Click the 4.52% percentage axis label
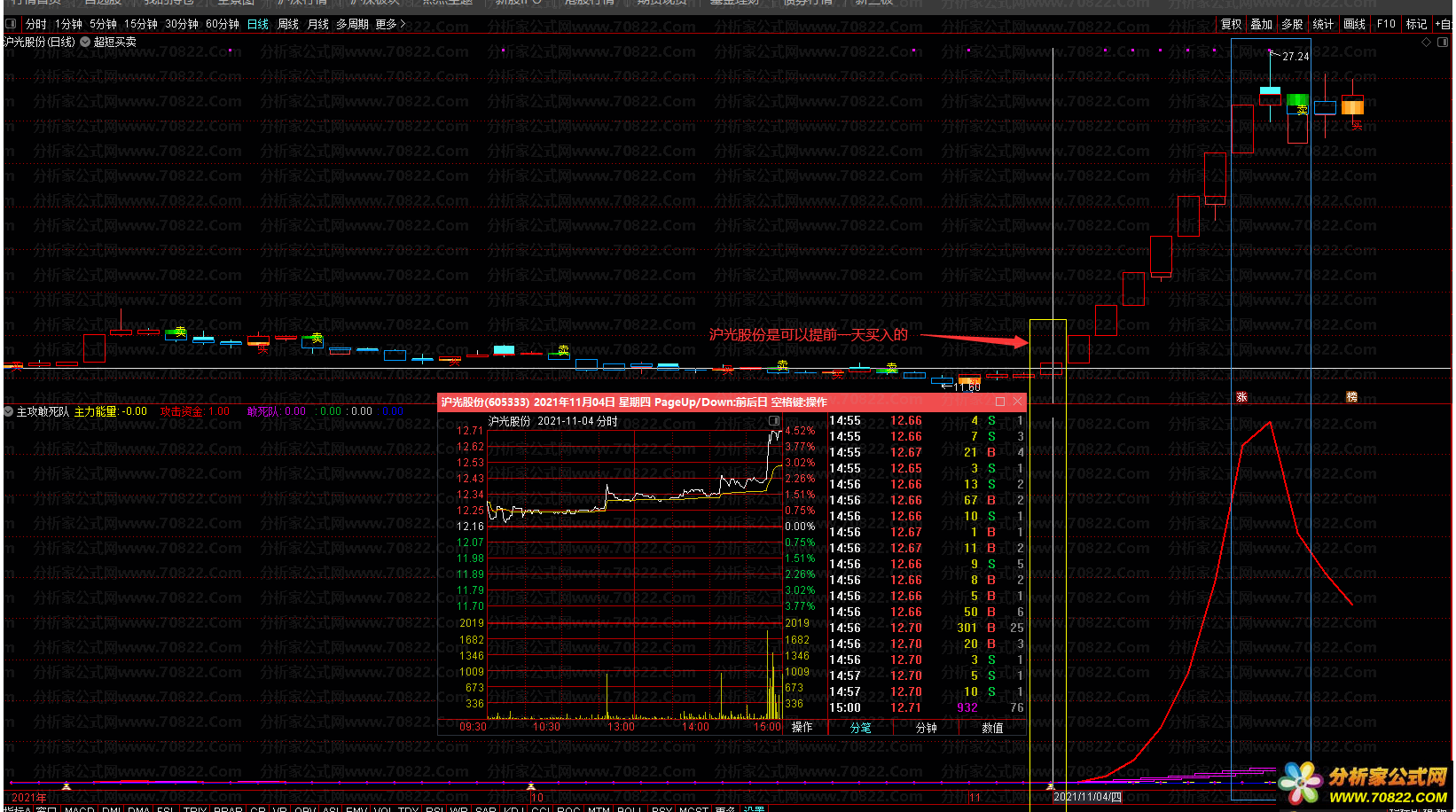 click(800, 431)
